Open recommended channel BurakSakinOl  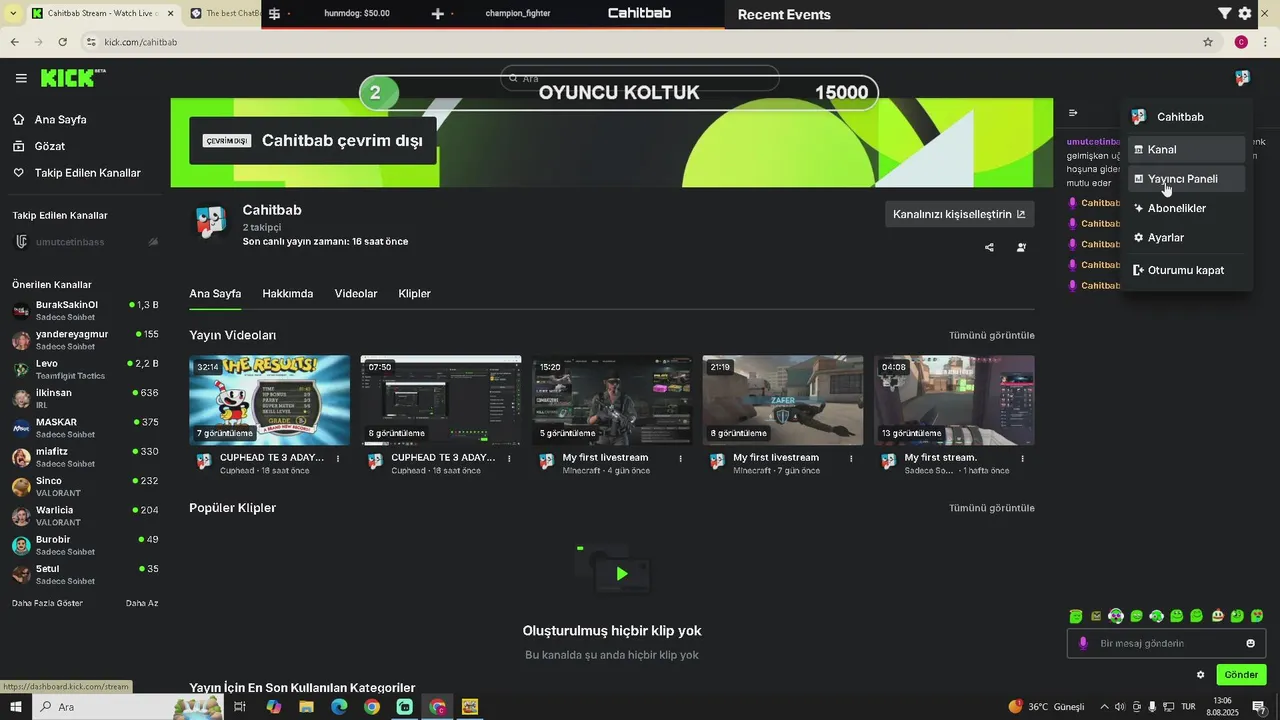[x=84, y=310]
